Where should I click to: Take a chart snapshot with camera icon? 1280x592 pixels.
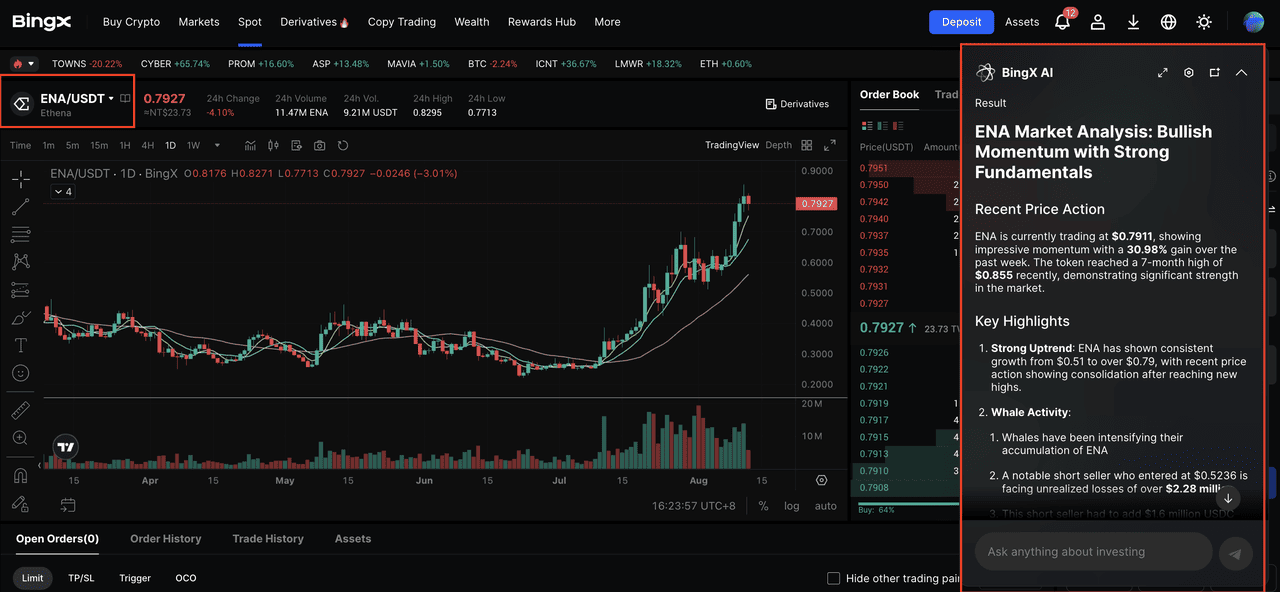pos(319,146)
